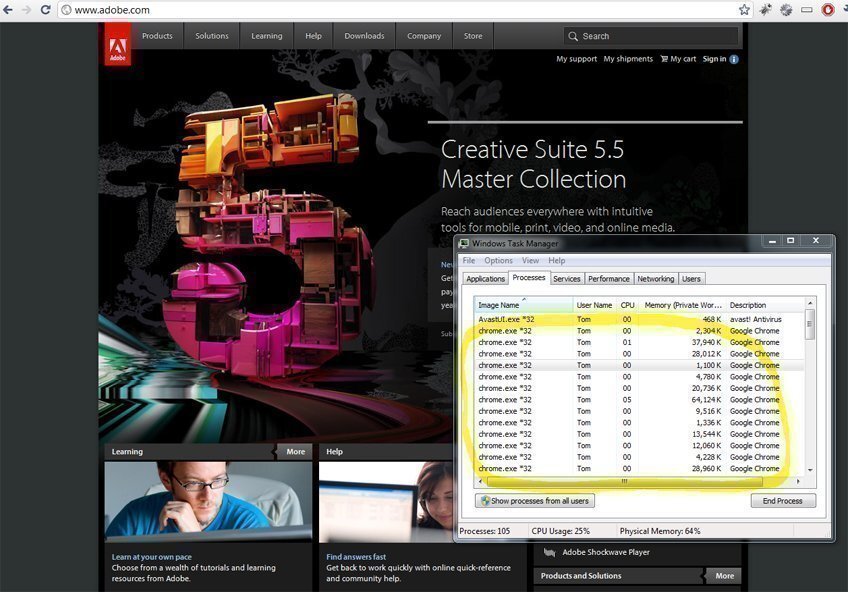The width and height of the screenshot is (848, 592).
Task: Click the browser forward arrow
Action: coord(26,10)
